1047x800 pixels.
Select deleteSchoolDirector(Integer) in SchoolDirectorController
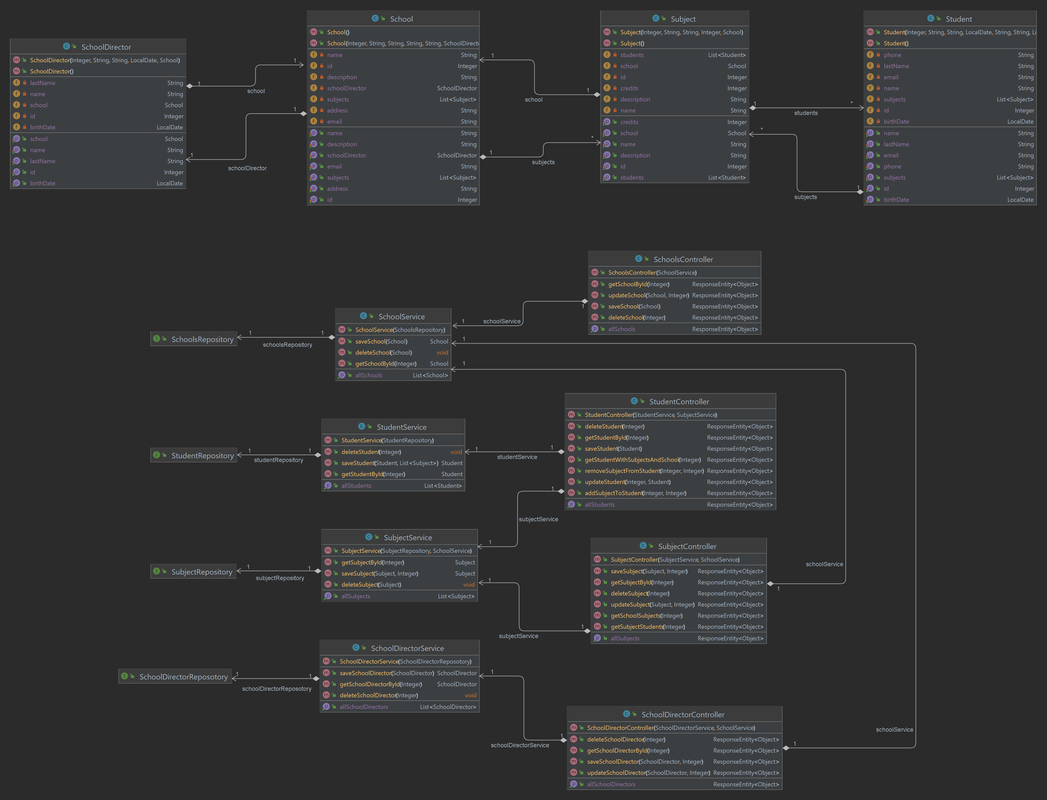pos(674,739)
